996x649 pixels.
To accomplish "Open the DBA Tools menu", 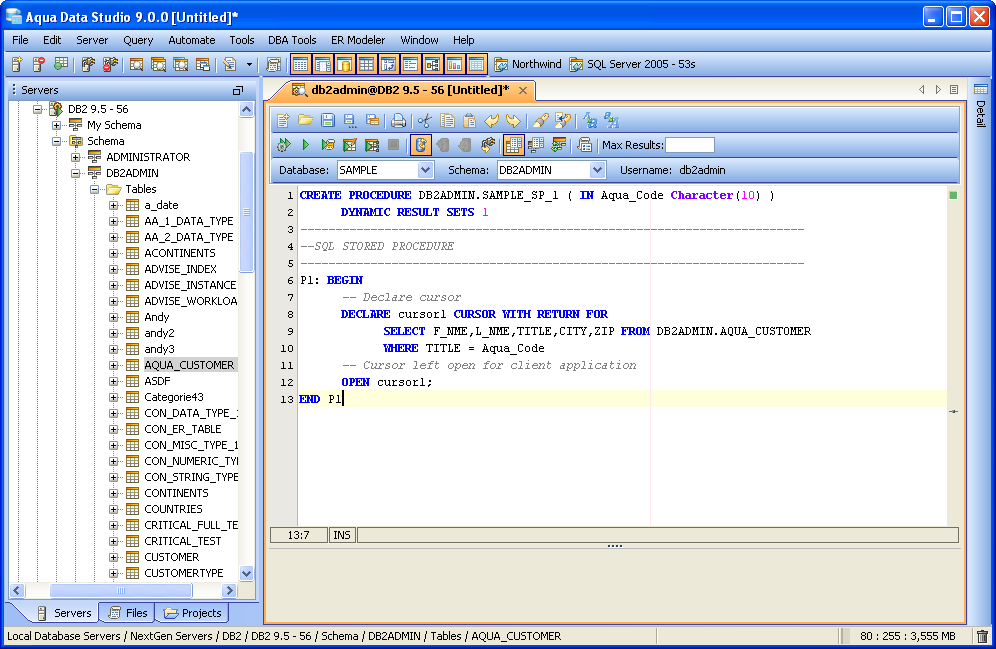I will [292, 40].
